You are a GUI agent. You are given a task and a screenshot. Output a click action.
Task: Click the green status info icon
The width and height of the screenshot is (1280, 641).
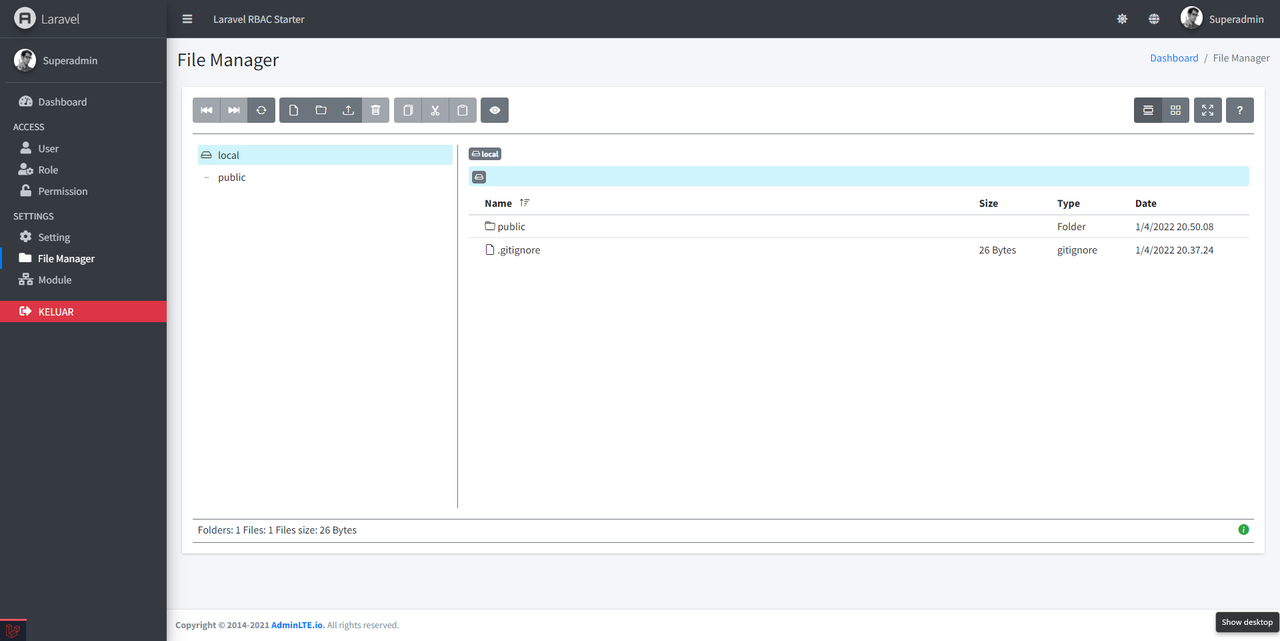[1244, 530]
